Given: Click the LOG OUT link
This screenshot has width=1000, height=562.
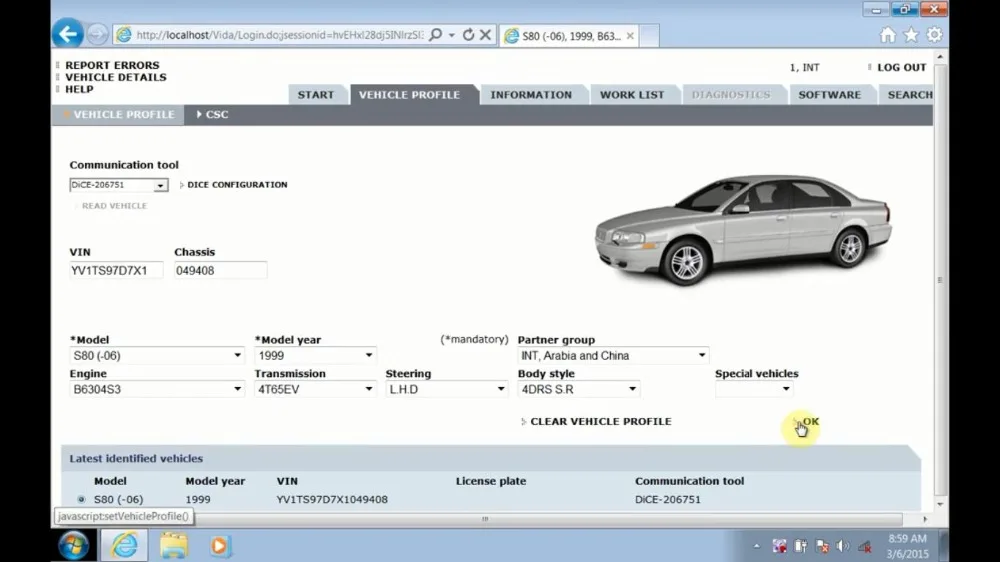Looking at the screenshot, I should [901, 67].
